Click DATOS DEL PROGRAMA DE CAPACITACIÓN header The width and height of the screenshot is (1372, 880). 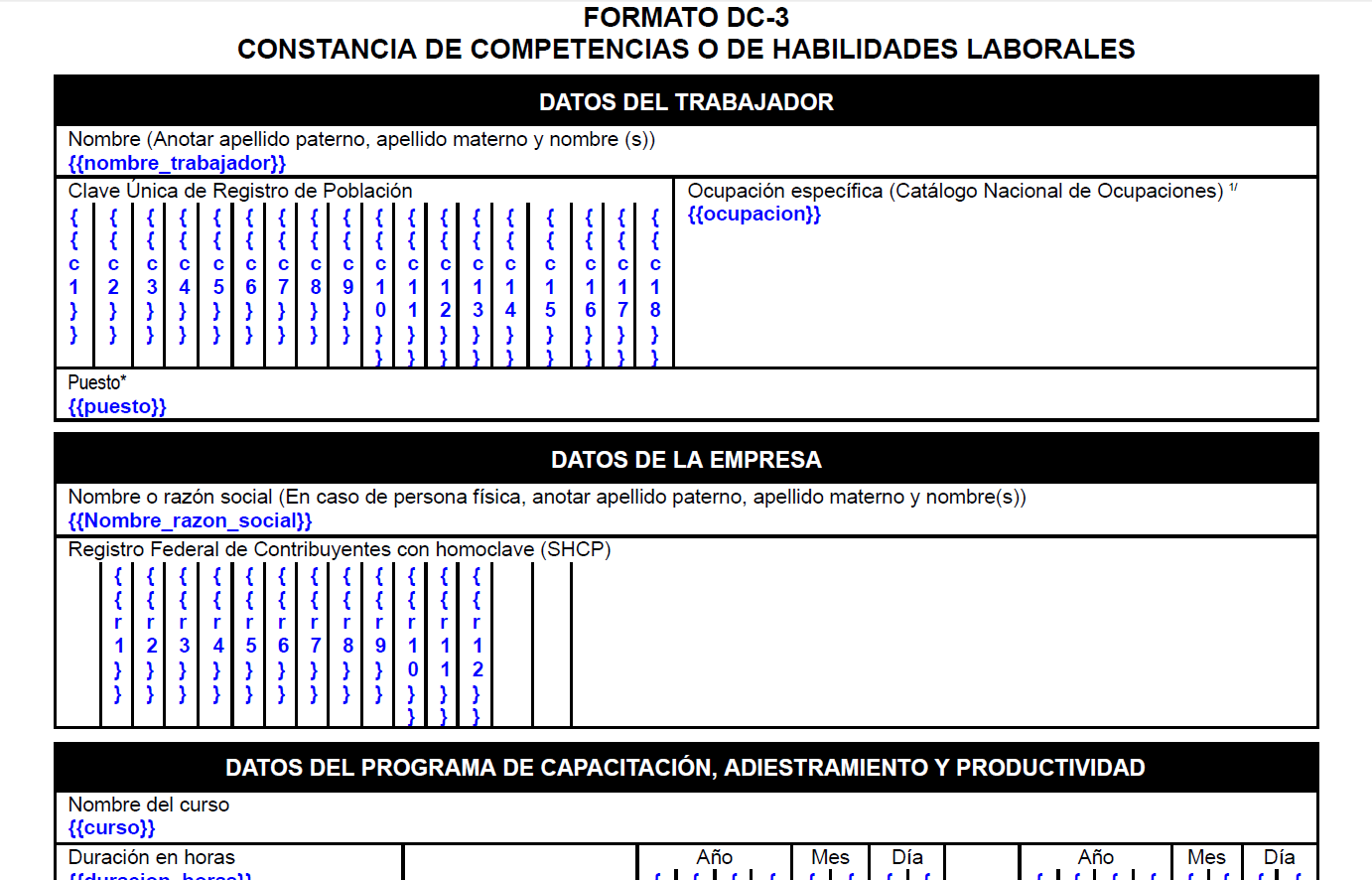685,768
